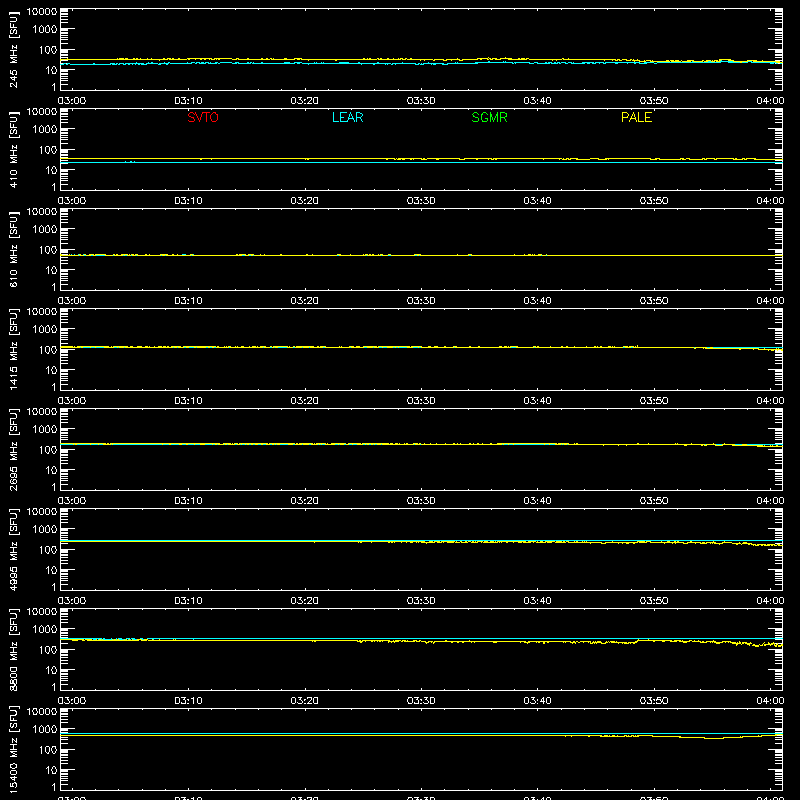
Task: Click the red SVTO legend label
Action: (x=203, y=117)
